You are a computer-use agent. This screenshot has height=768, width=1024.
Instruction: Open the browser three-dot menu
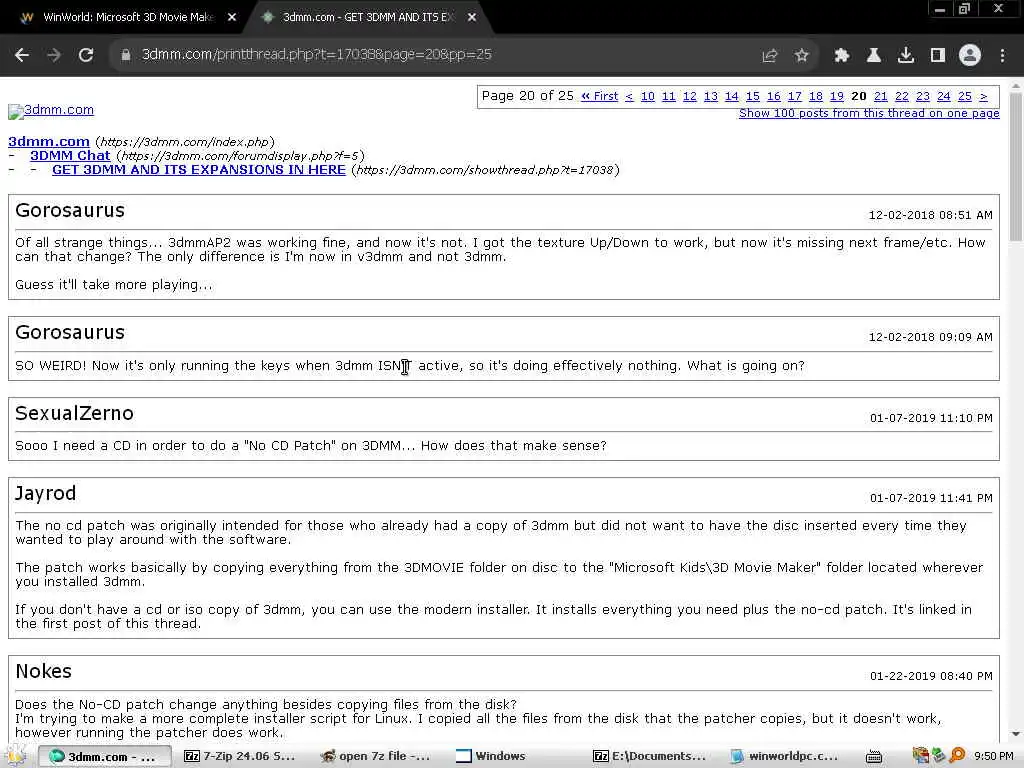[x=1002, y=56]
